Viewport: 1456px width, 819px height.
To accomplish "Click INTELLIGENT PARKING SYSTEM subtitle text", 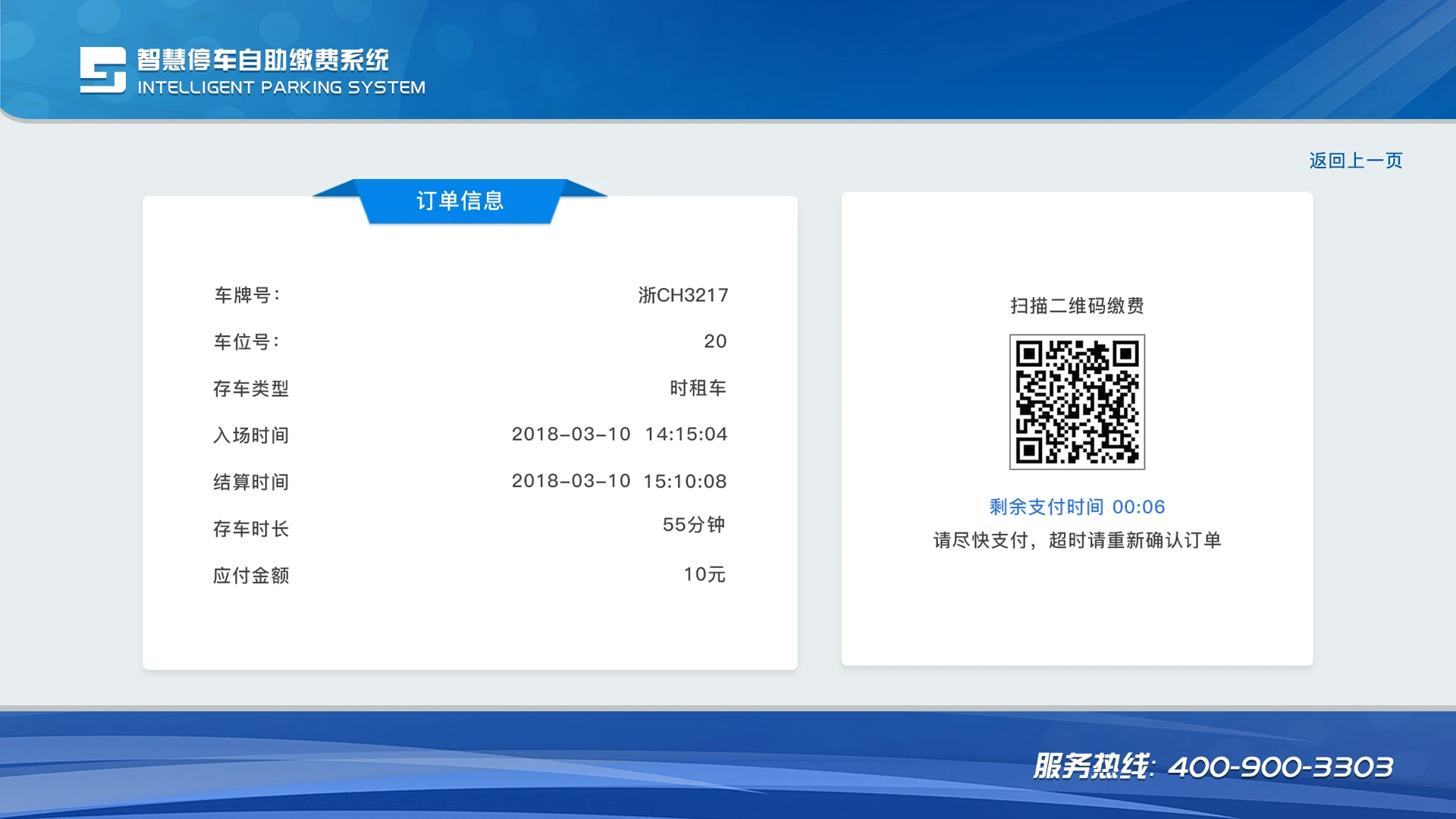I will pos(281,88).
